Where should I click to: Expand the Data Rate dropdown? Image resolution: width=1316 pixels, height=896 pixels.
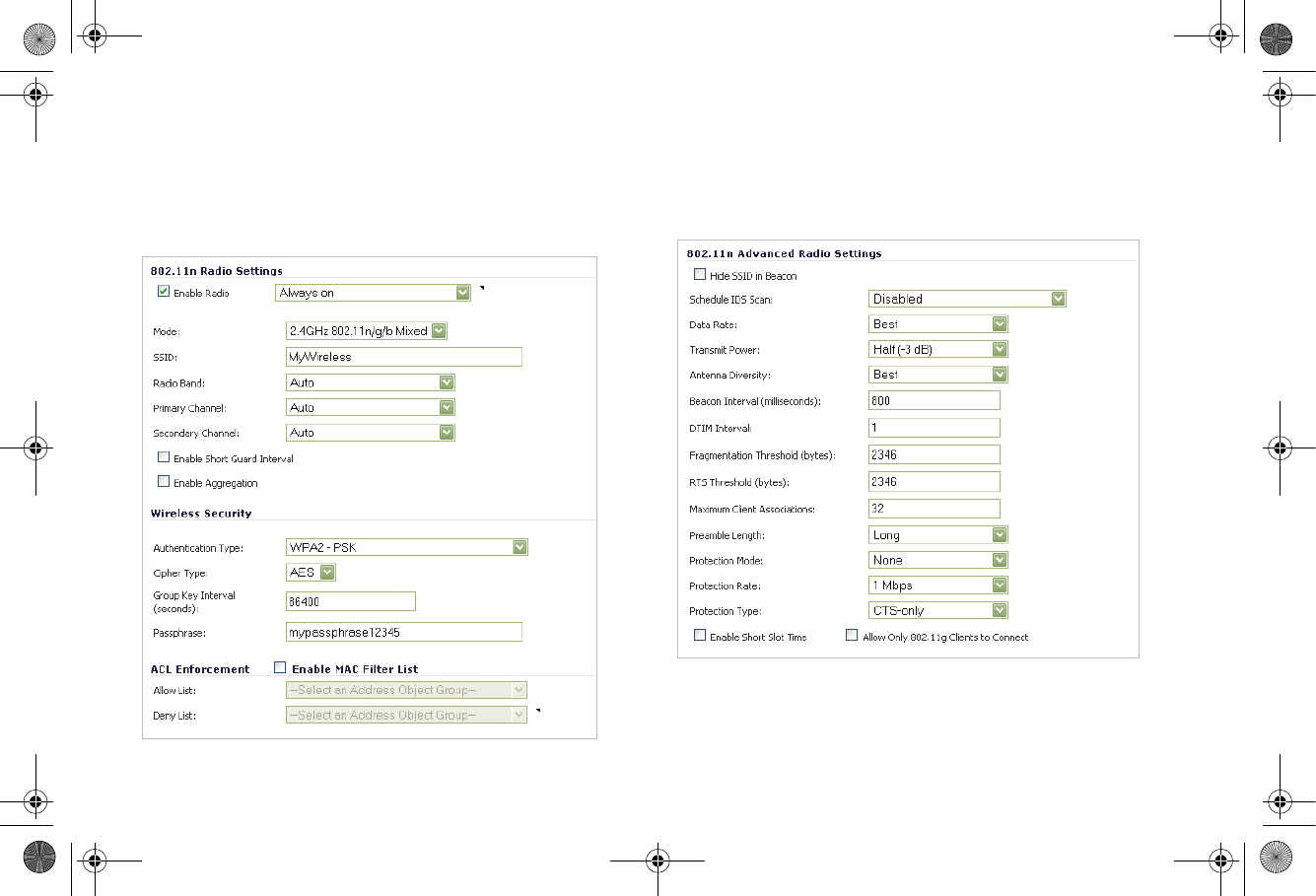click(938, 324)
